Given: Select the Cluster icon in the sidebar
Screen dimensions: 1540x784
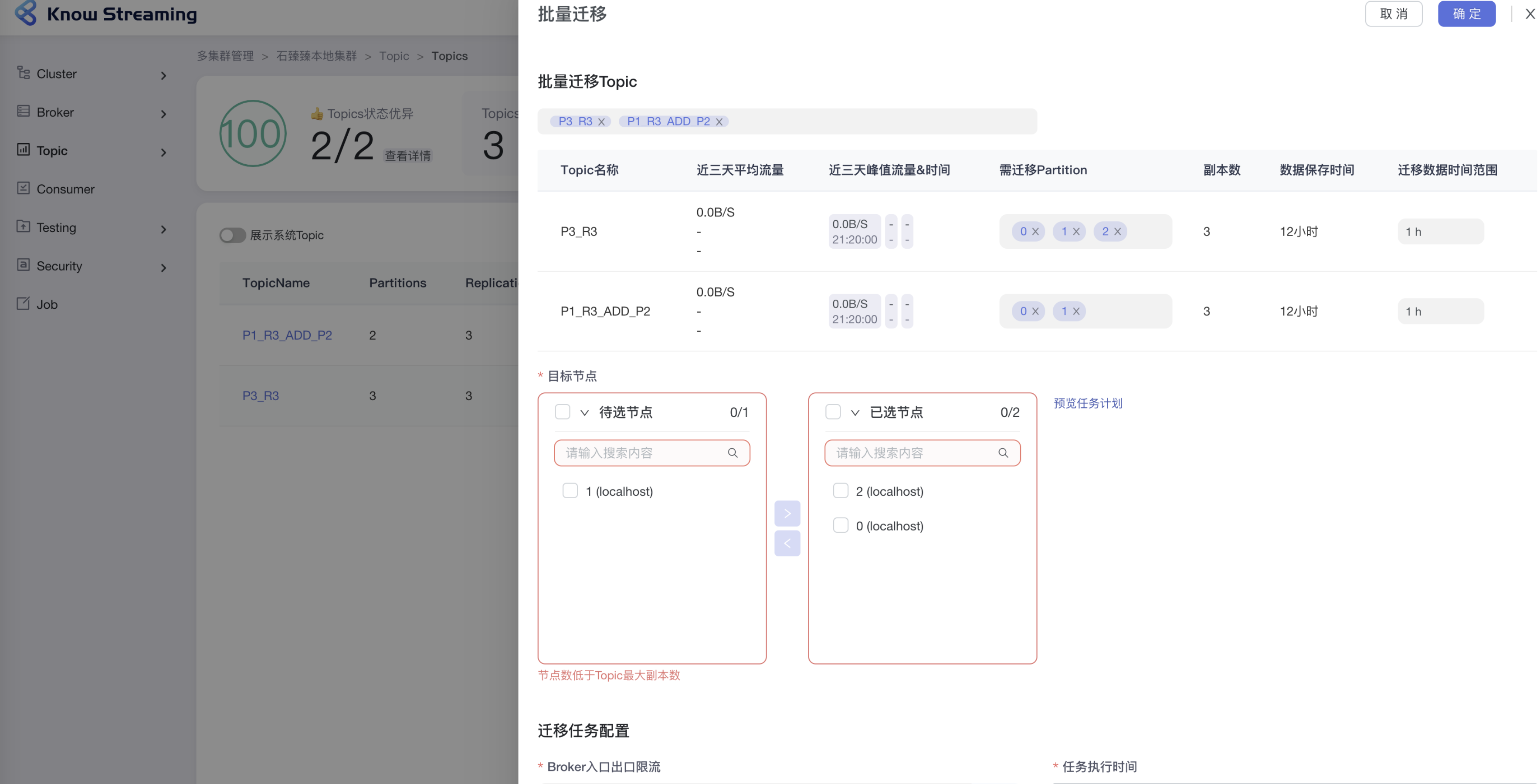Looking at the screenshot, I should [24, 73].
